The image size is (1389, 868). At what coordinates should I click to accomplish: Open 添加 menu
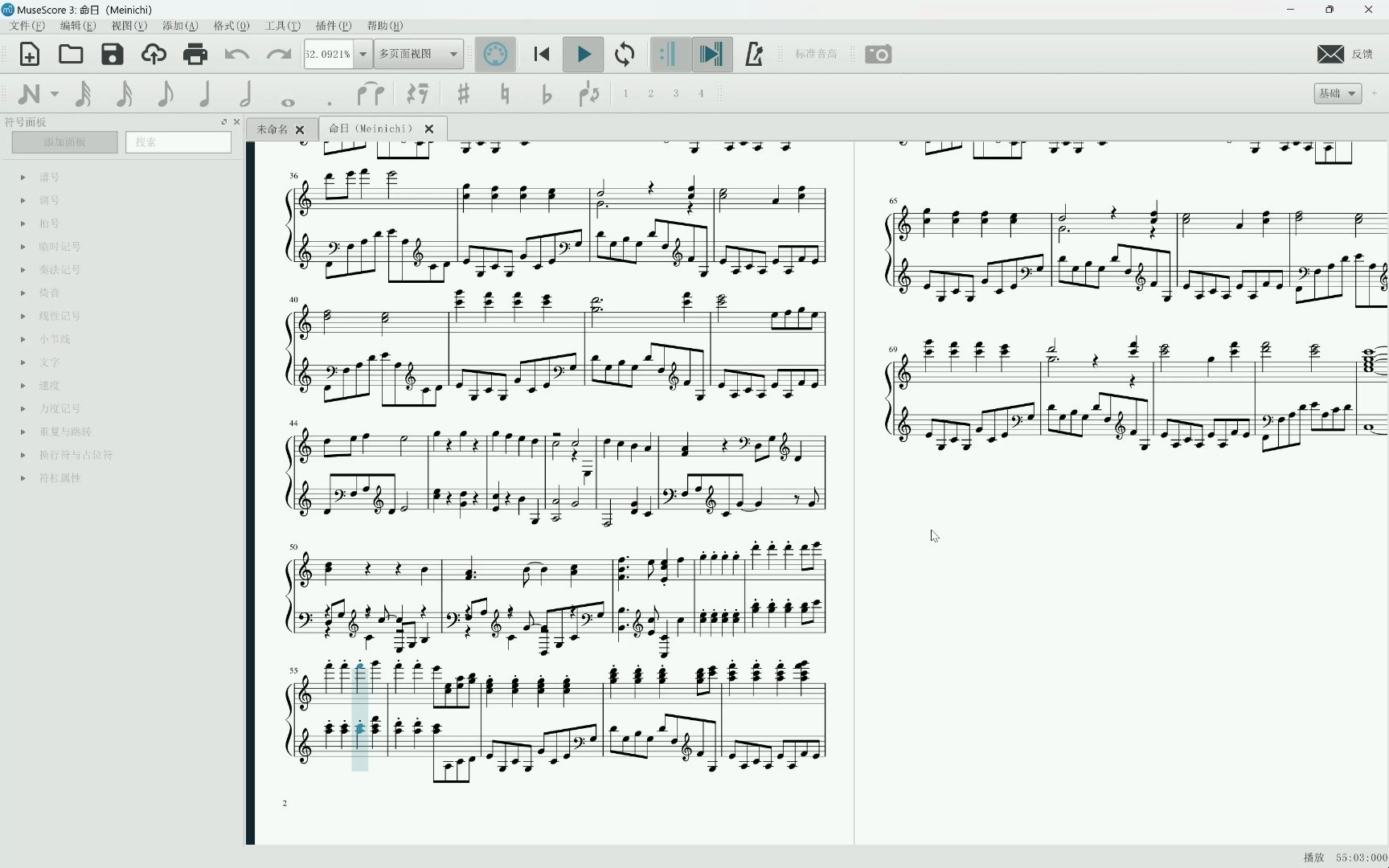click(180, 26)
